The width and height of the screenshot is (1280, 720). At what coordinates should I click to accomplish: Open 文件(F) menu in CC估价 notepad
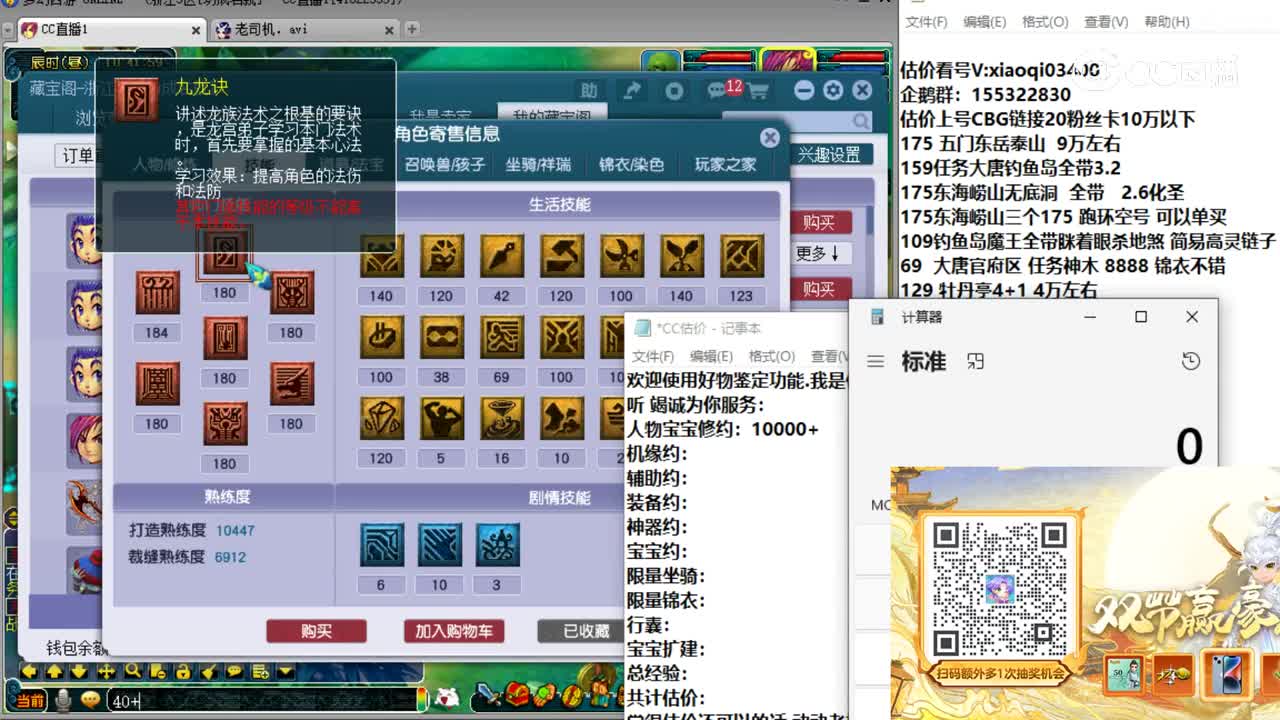(x=653, y=356)
